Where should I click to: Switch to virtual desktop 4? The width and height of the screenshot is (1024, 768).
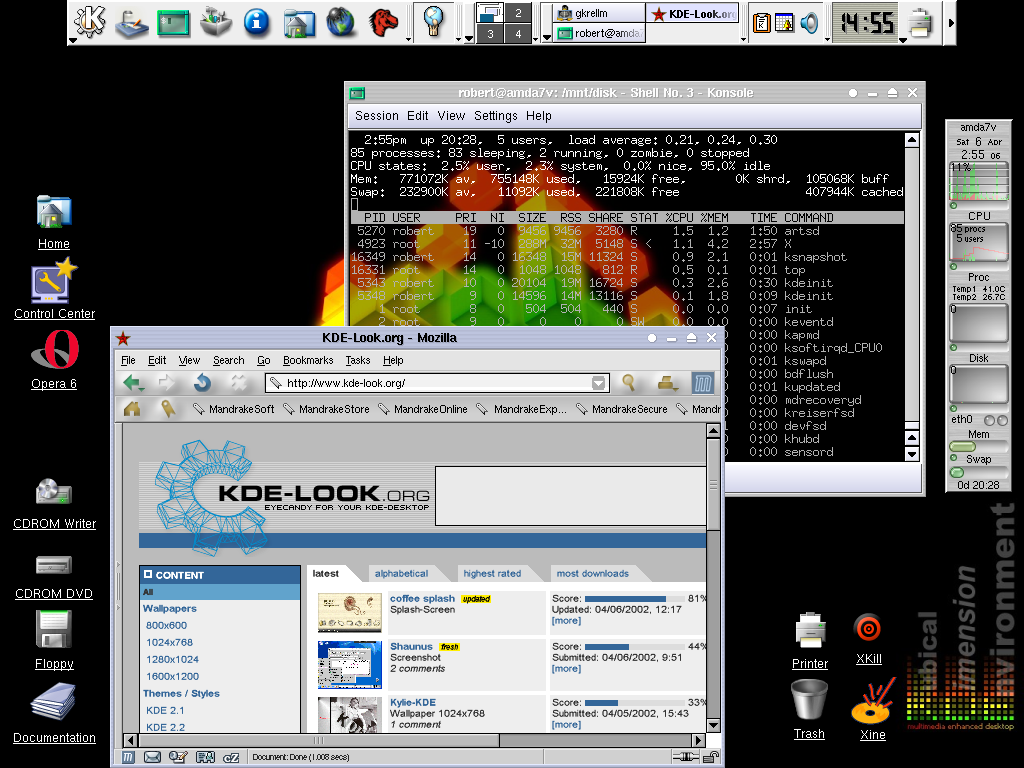pyautogui.click(x=519, y=33)
